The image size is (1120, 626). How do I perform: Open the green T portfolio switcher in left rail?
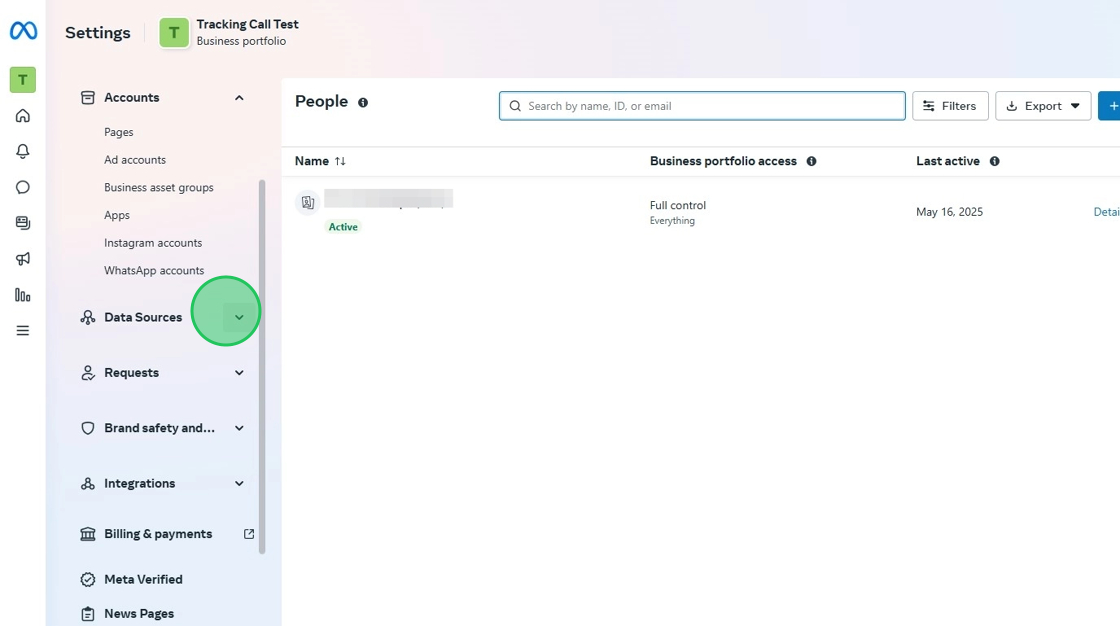[23, 79]
